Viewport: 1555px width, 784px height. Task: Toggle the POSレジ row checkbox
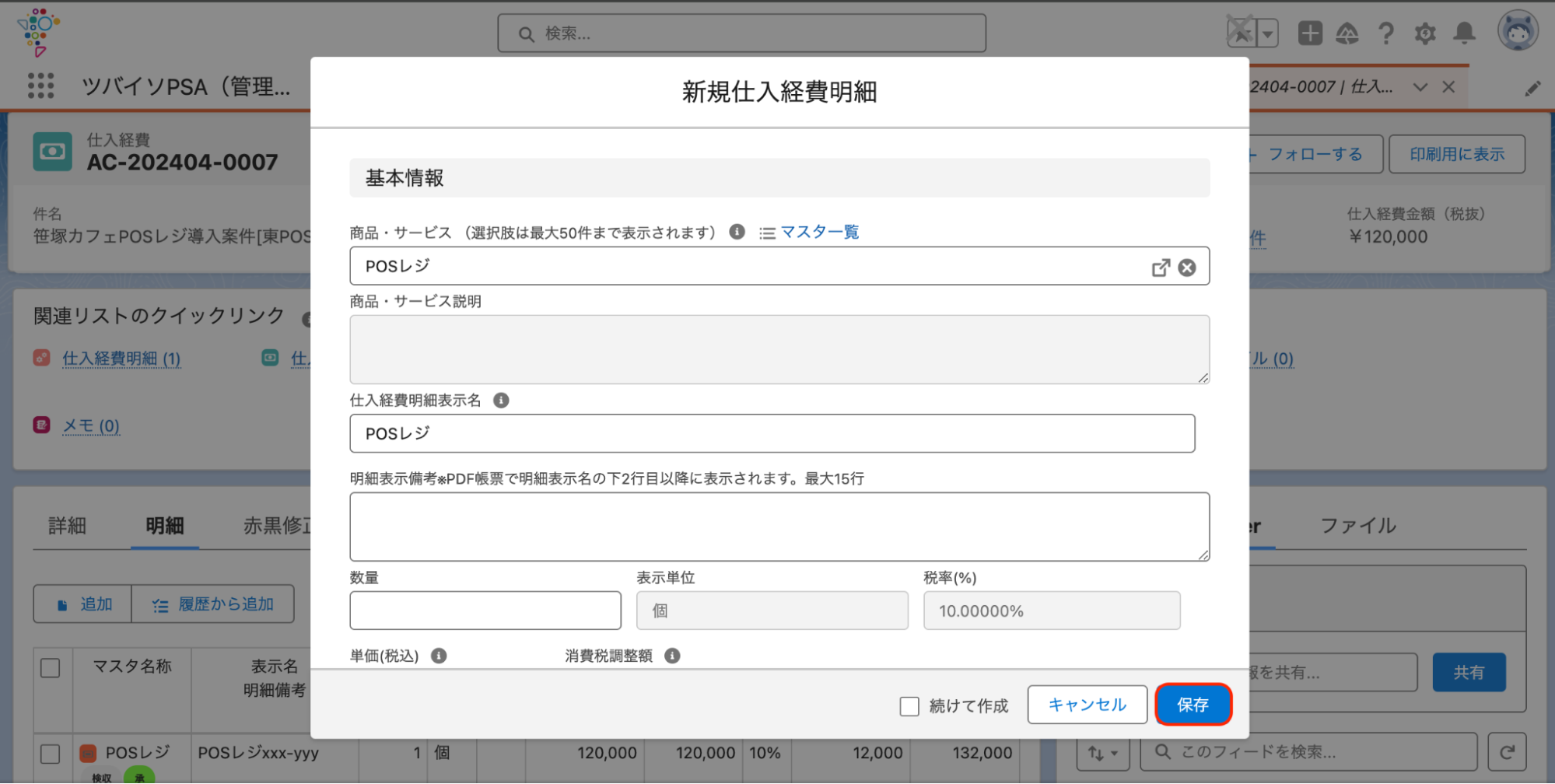coord(51,754)
